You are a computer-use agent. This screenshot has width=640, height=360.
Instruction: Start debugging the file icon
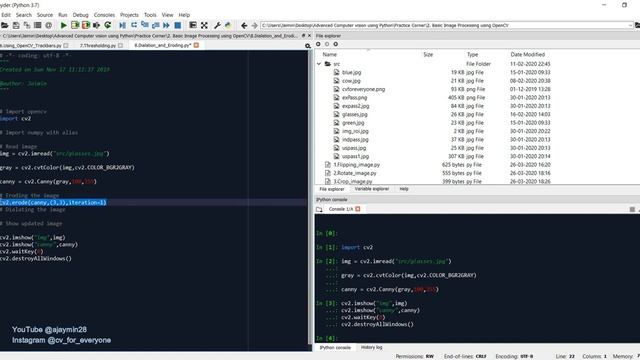pos(122,25)
